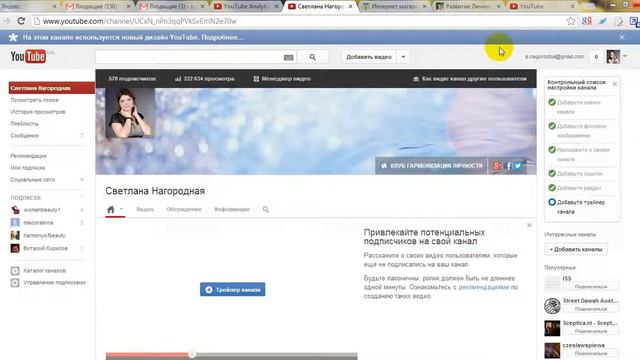Click the unchecked 'Добавьте трейлер канала' circle
Viewport: 640px width, 360px height.
click(x=552, y=202)
